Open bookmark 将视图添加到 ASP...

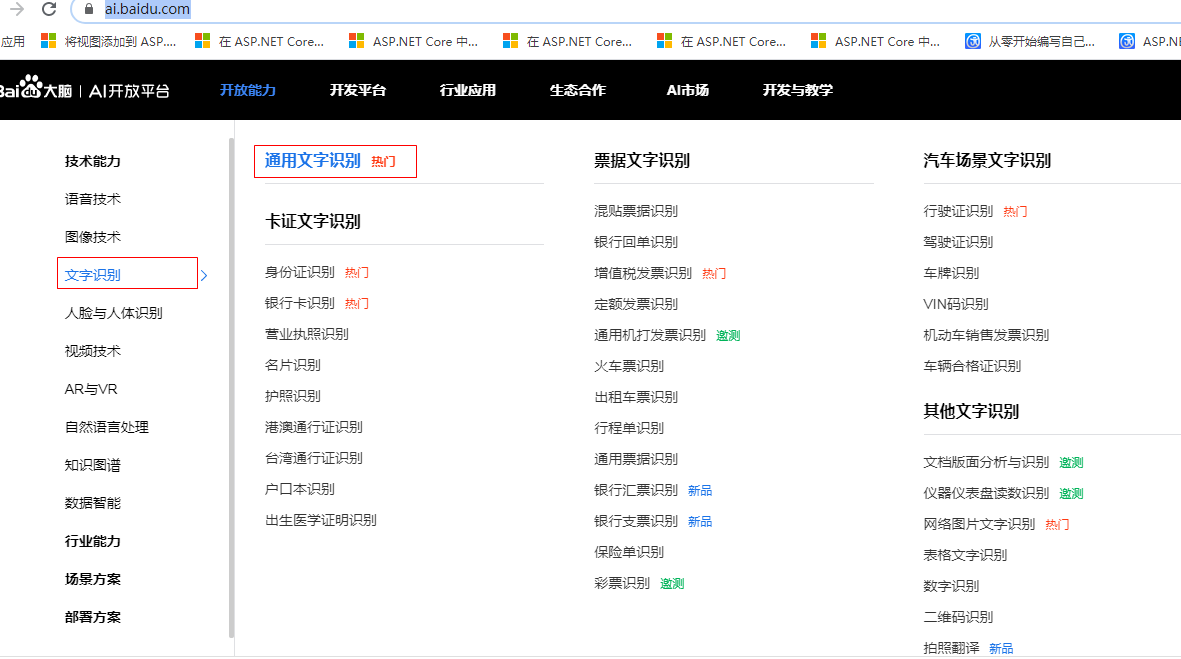(109, 41)
